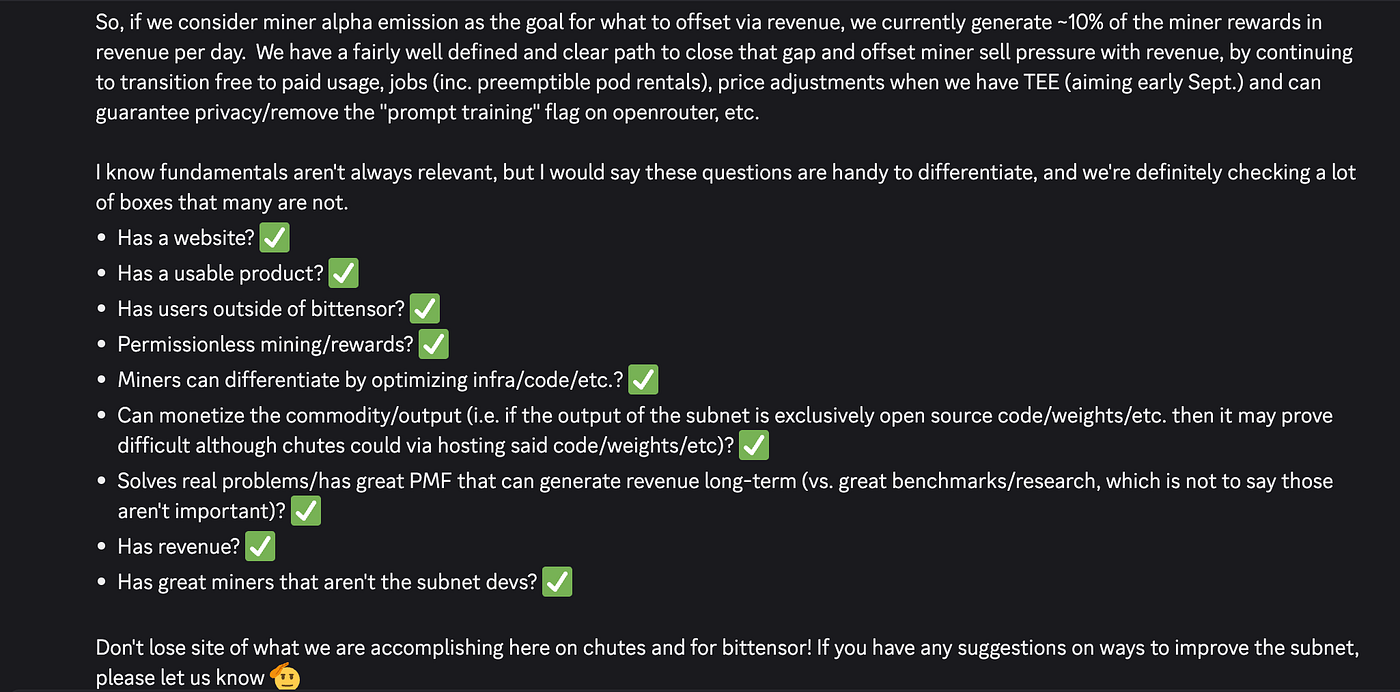1400x692 pixels.
Task: Click the 'Has revenue?' list item text
Action: (x=179, y=546)
